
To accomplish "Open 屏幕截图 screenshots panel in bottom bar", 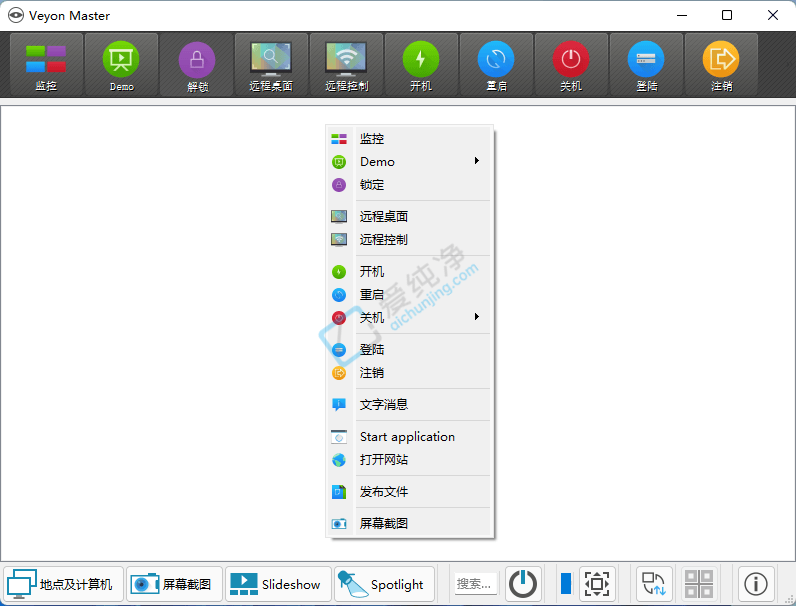I will click(x=174, y=584).
